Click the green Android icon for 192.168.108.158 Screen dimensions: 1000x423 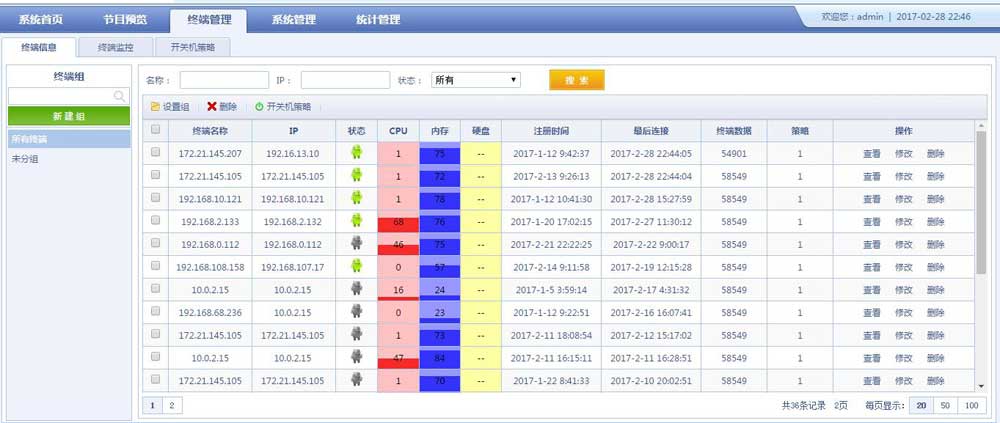[355, 267]
